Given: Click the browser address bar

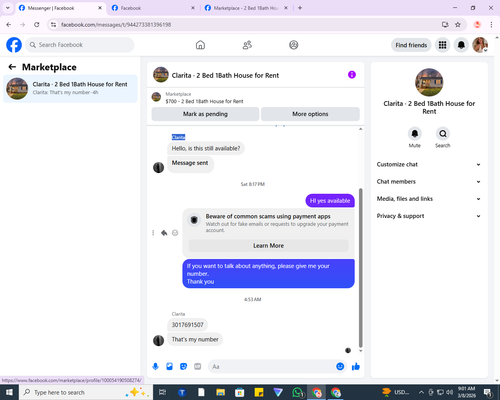Looking at the screenshot, I should (x=247, y=25).
